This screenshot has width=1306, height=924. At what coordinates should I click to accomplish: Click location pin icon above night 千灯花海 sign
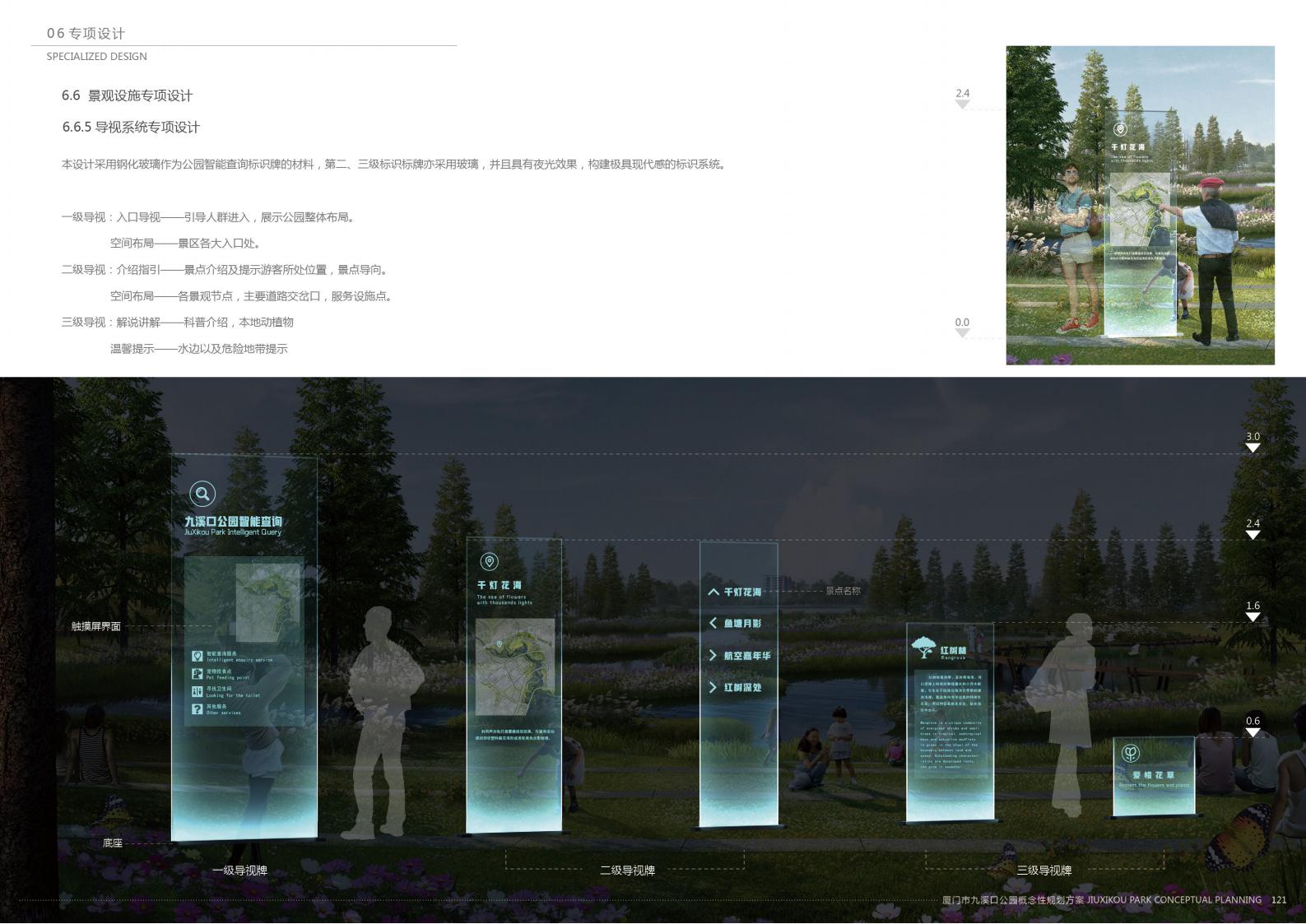(490, 562)
